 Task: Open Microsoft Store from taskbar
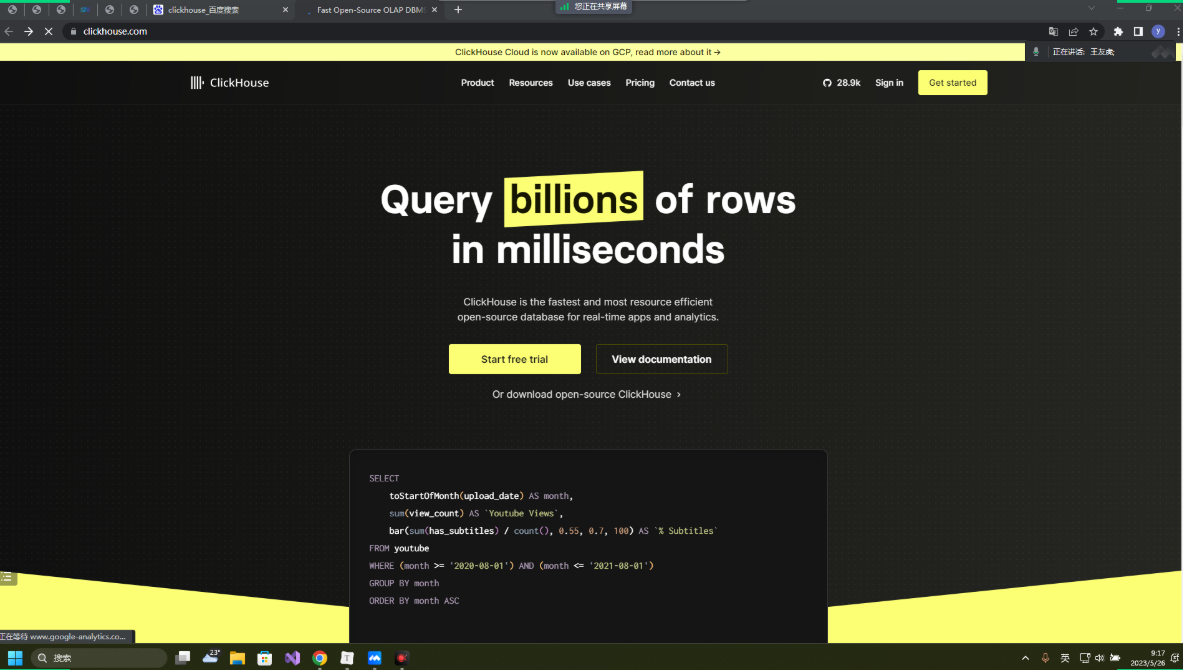[x=265, y=658]
